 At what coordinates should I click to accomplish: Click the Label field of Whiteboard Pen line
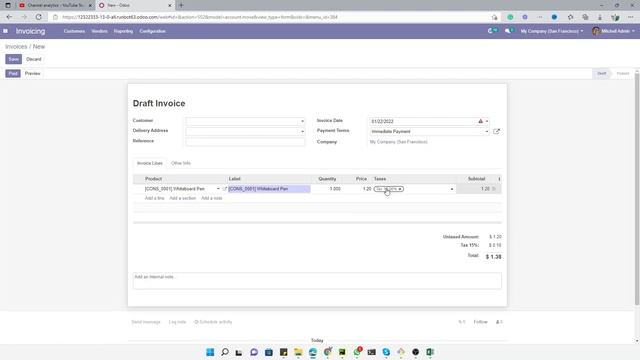pyautogui.click(x=269, y=189)
